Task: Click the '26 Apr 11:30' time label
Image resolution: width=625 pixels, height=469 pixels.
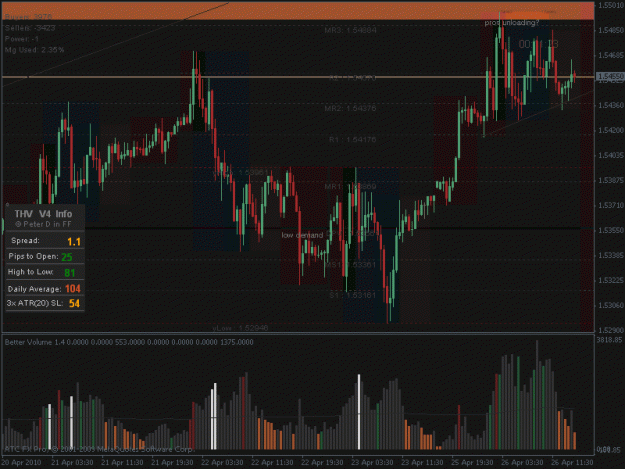Action: pyautogui.click(x=572, y=462)
